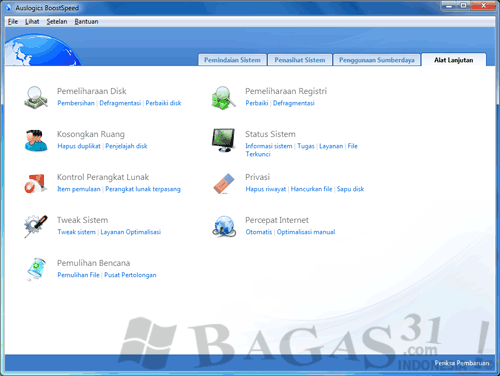500x376 pixels.
Task: Open the Pembersihan disk link
Action: [x=76, y=103]
